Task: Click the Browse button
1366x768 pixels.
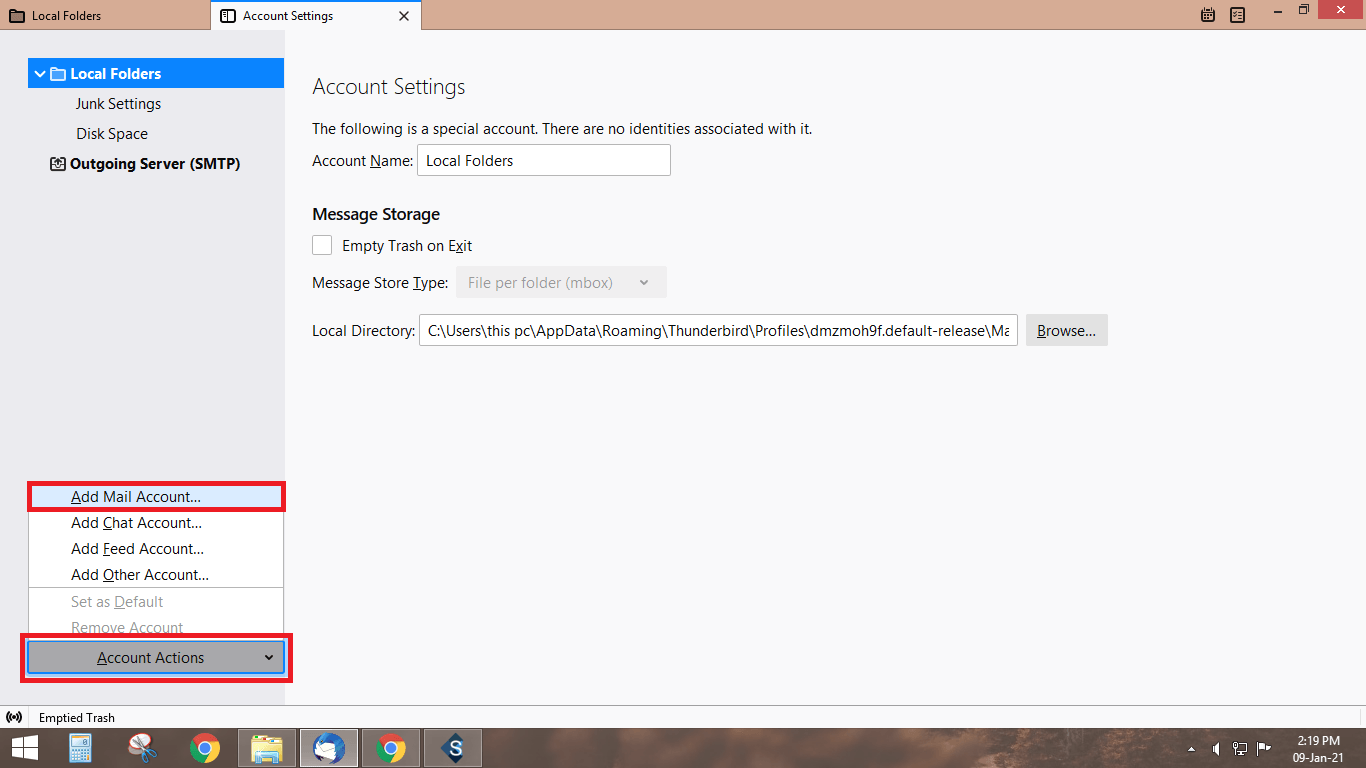Action: tap(1066, 330)
